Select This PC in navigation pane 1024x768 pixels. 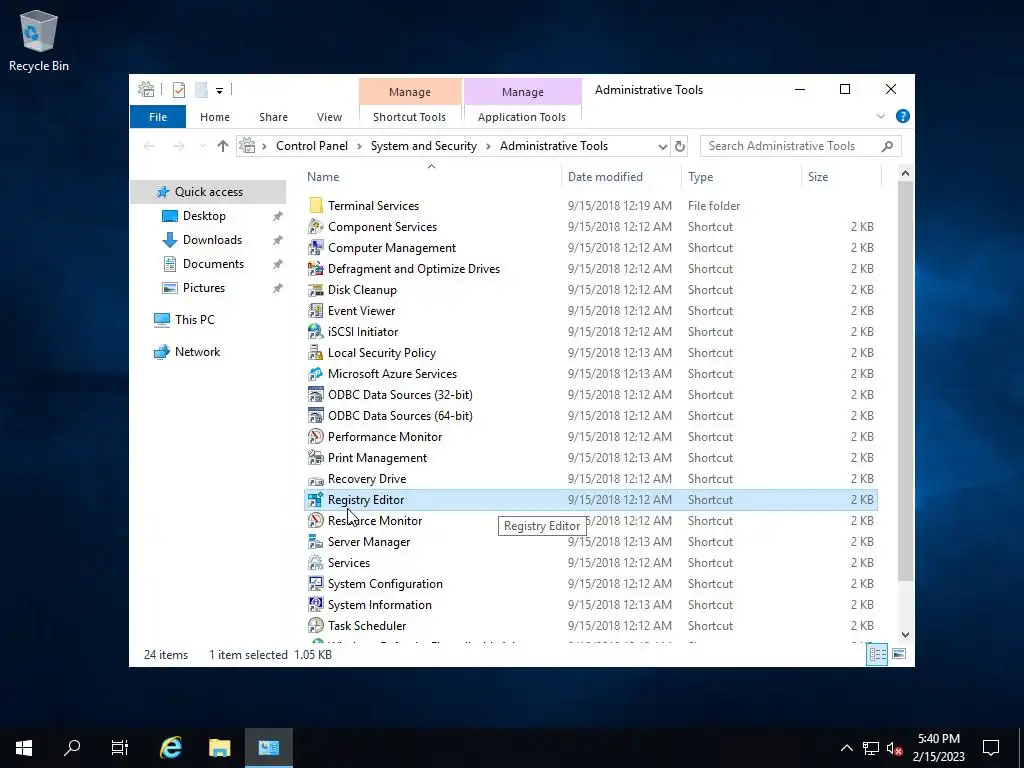click(x=194, y=320)
